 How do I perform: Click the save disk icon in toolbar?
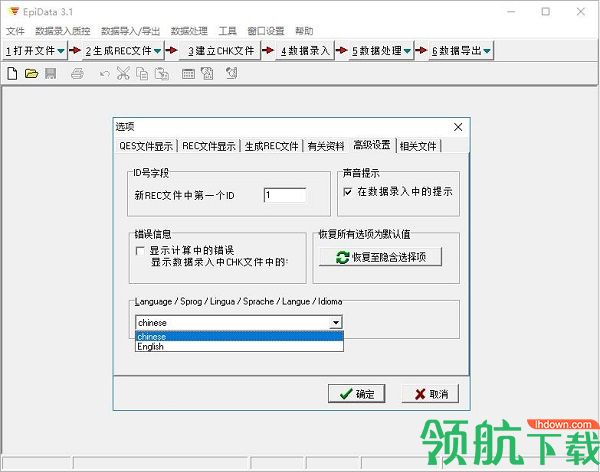click(x=51, y=73)
